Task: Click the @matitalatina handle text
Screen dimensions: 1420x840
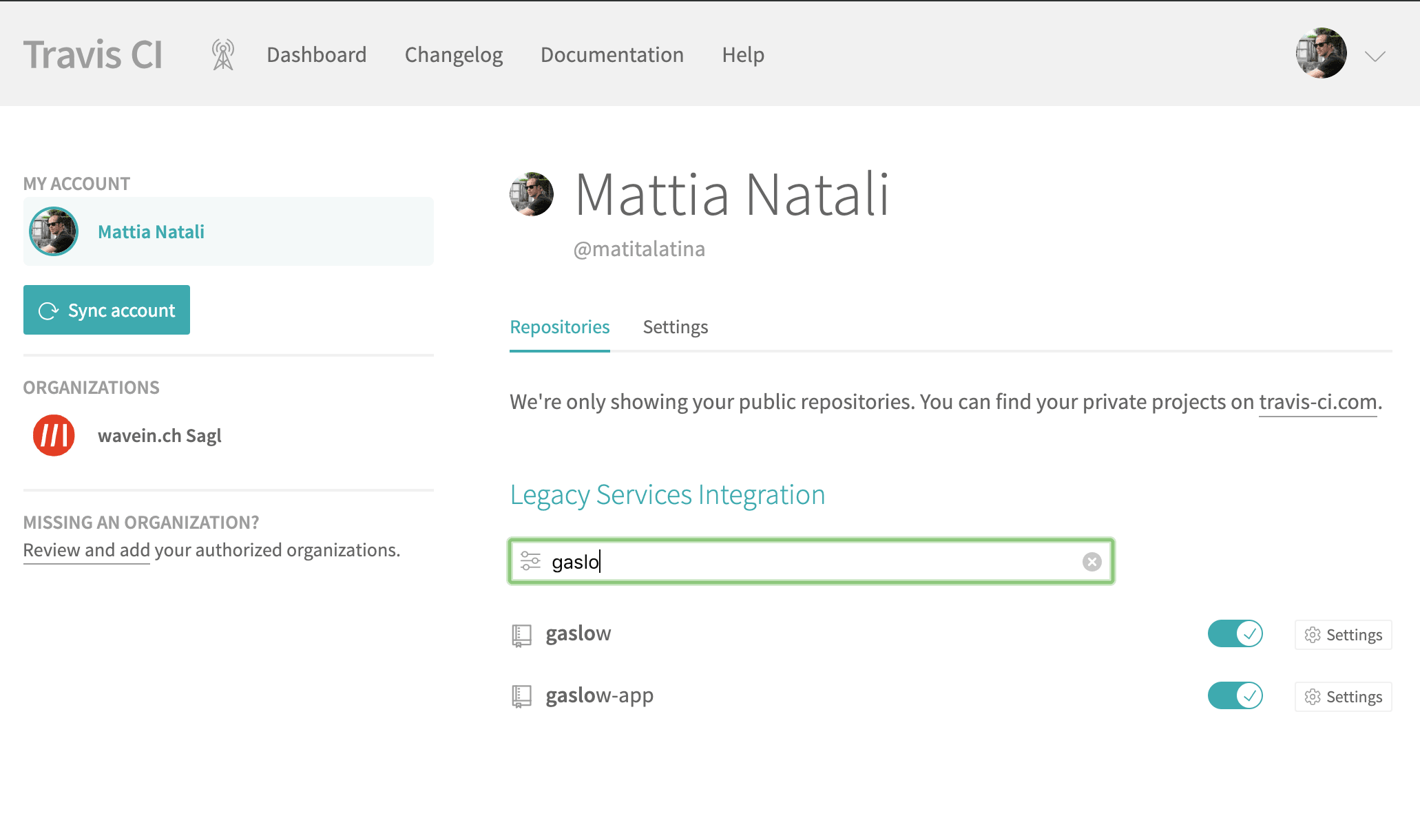Action: tap(639, 249)
